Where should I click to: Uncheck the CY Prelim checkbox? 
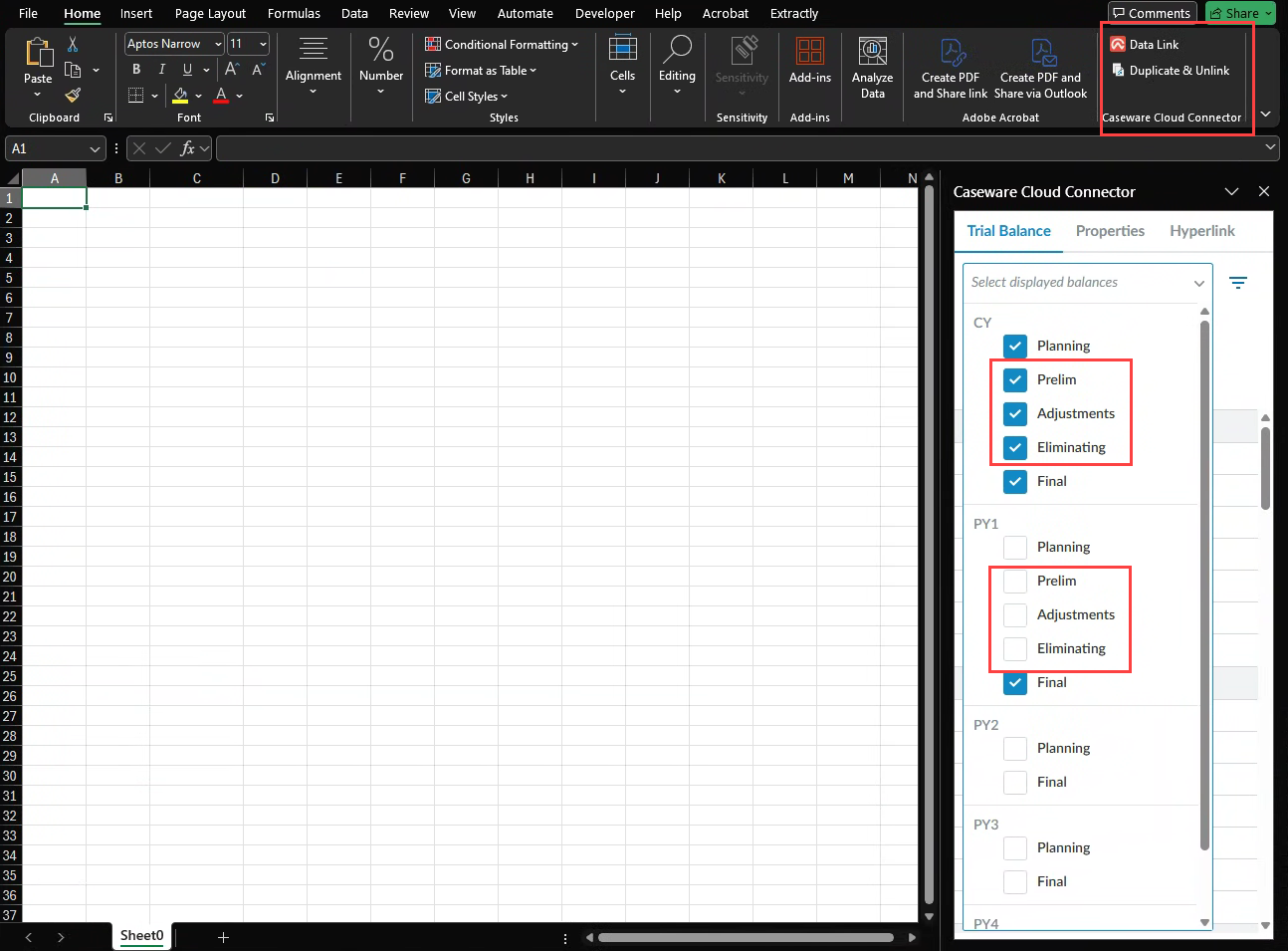click(1015, 379)
